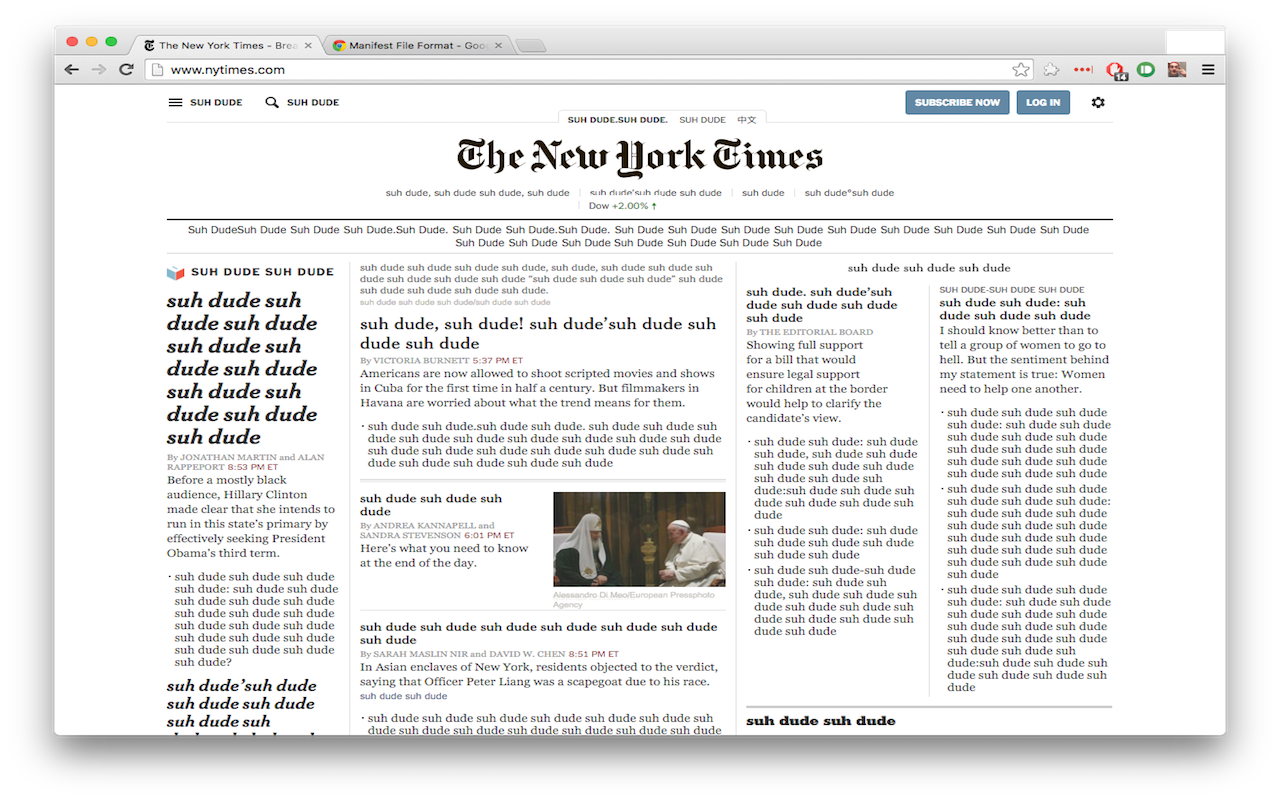Open the headline above Sarah Maslin Nir byline
The height and width of the screenshot is (800, 1280).
(x=539, y=633)
